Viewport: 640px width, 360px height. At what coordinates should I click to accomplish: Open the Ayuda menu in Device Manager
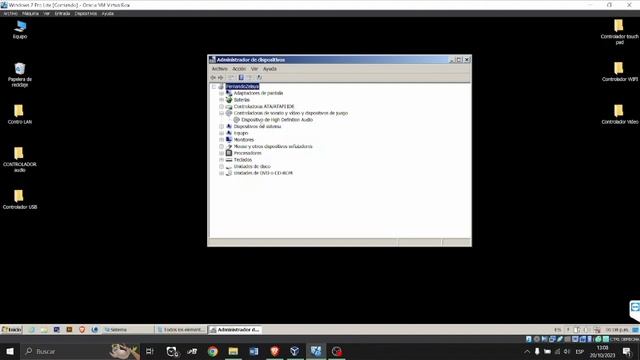pyautogui.click(x=270, y=69)
